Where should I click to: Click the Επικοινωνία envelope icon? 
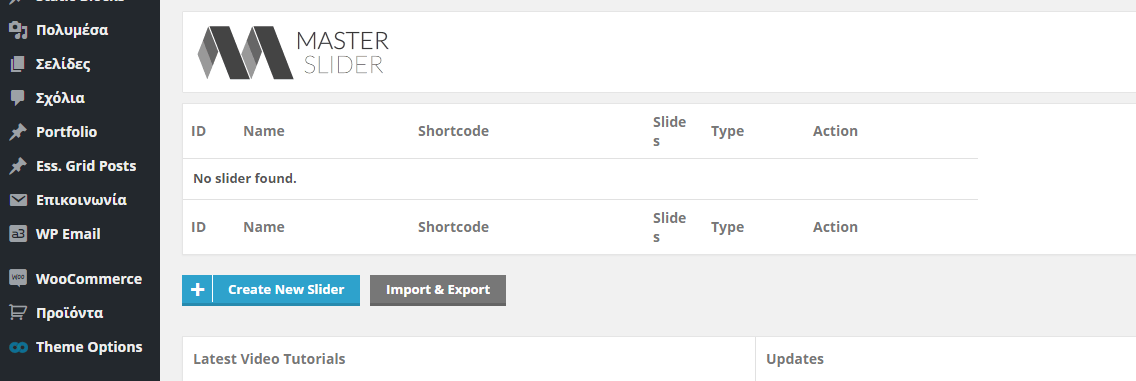click(18, 200)
